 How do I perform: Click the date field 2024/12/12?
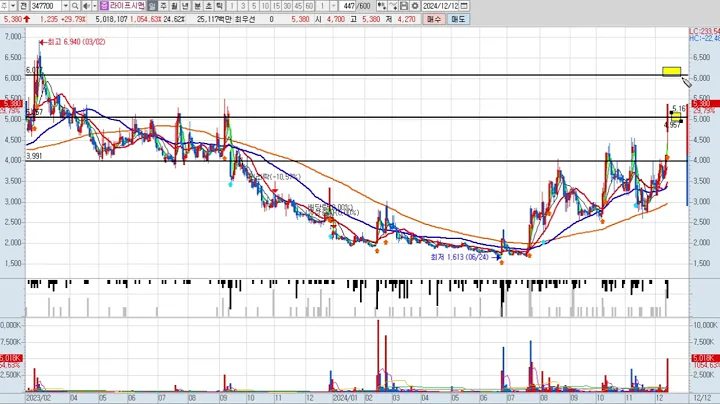click(x=440, y=6)
